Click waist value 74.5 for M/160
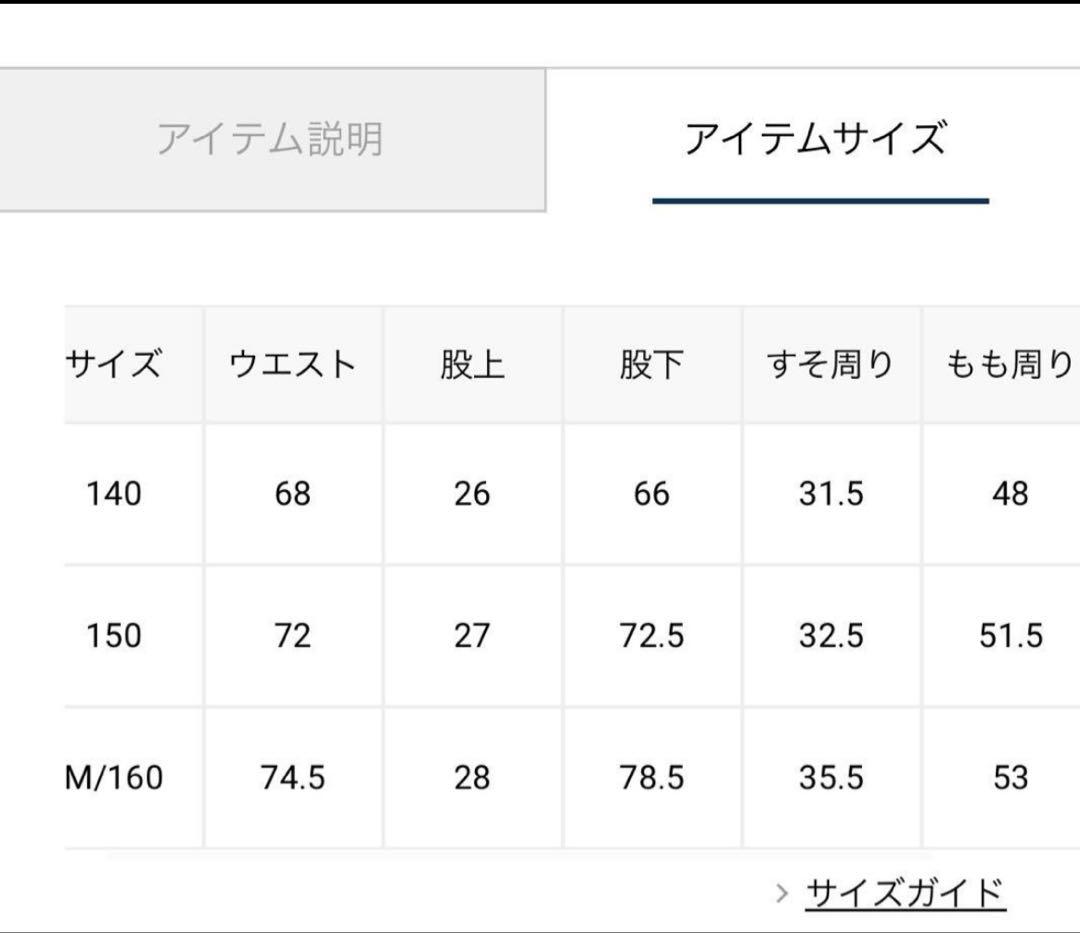 pos(293,778)
